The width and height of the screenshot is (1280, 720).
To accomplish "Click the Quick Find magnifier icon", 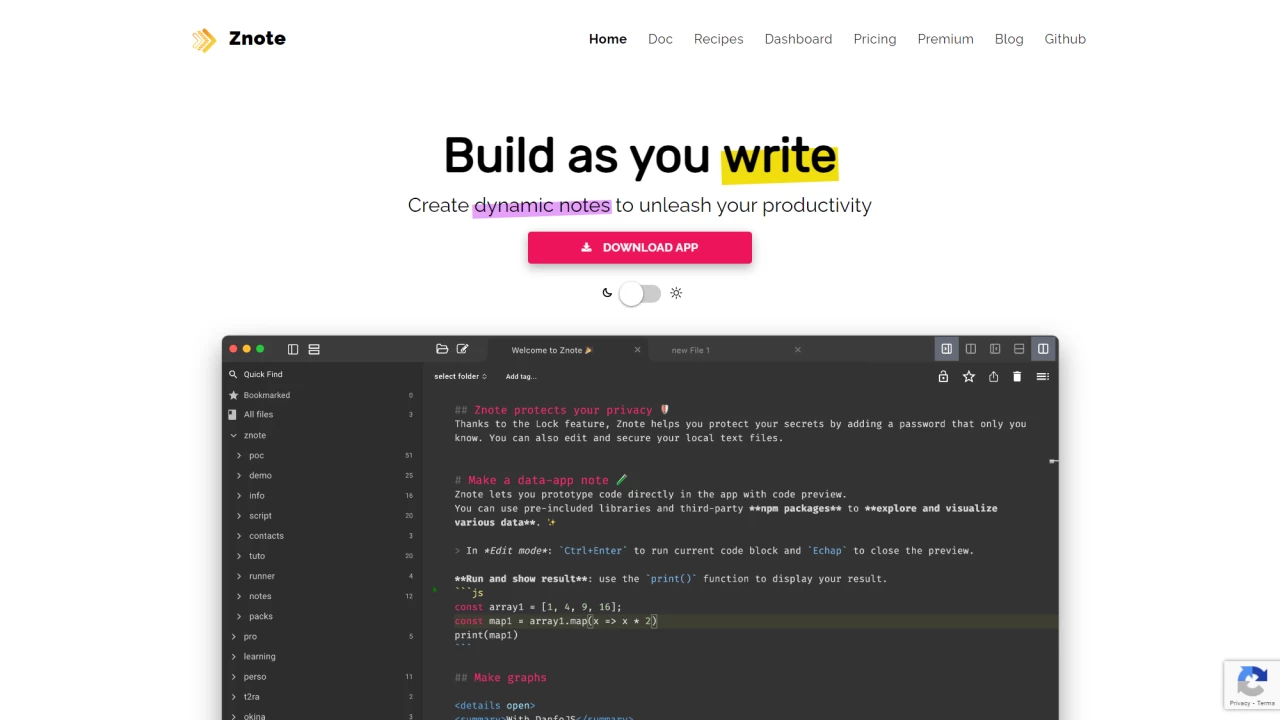I will point(233,374).
